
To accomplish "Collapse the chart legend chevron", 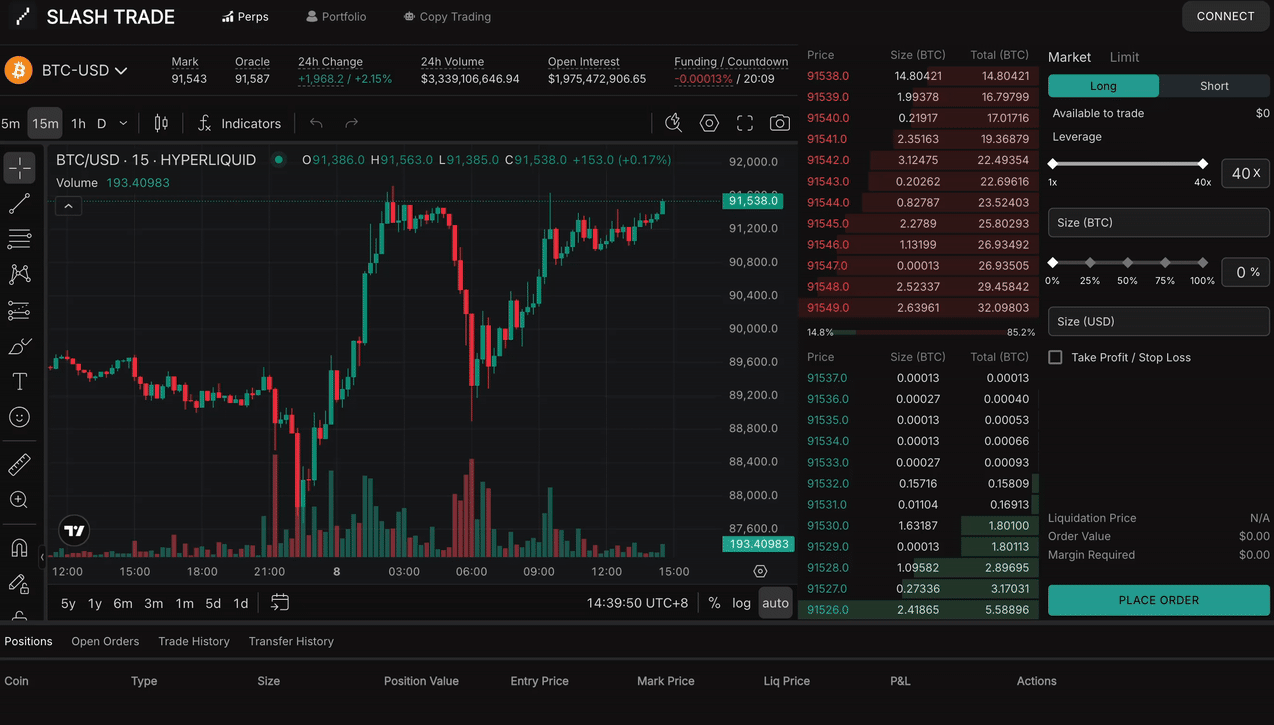I will click(x=68, y=206).
